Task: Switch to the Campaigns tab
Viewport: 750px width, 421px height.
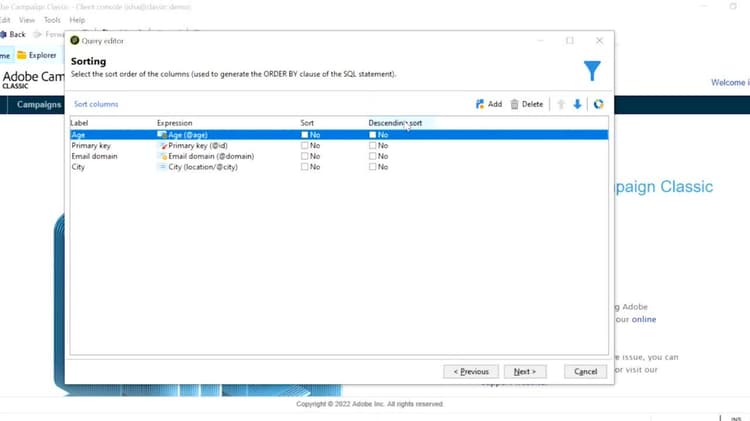Action: [39, 104]
